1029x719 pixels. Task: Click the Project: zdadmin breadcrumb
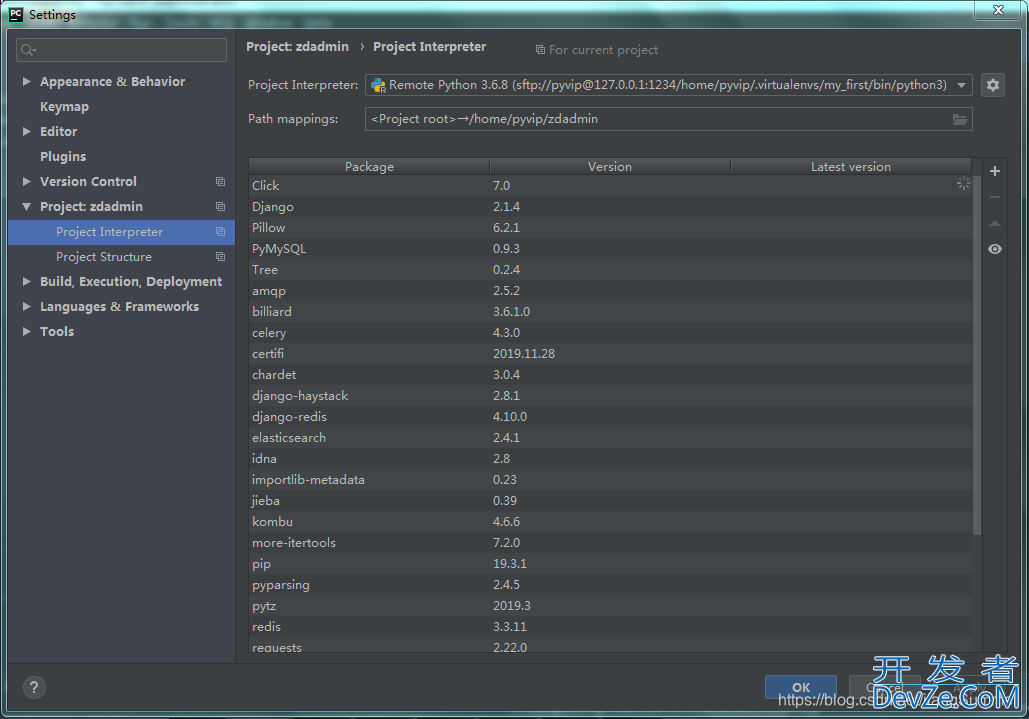tap(297, 47)
